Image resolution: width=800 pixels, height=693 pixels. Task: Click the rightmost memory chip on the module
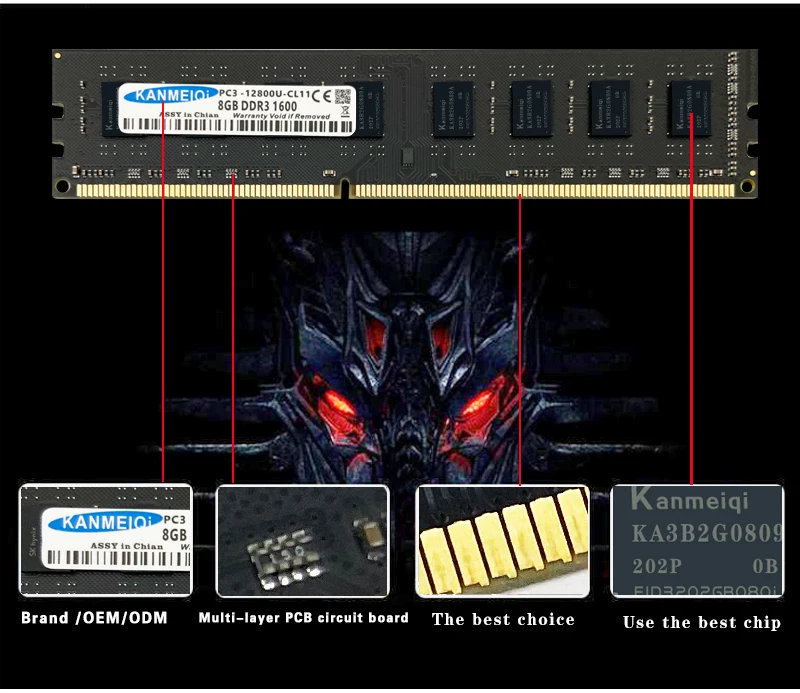pyautogui.click(x=689, y=108)
